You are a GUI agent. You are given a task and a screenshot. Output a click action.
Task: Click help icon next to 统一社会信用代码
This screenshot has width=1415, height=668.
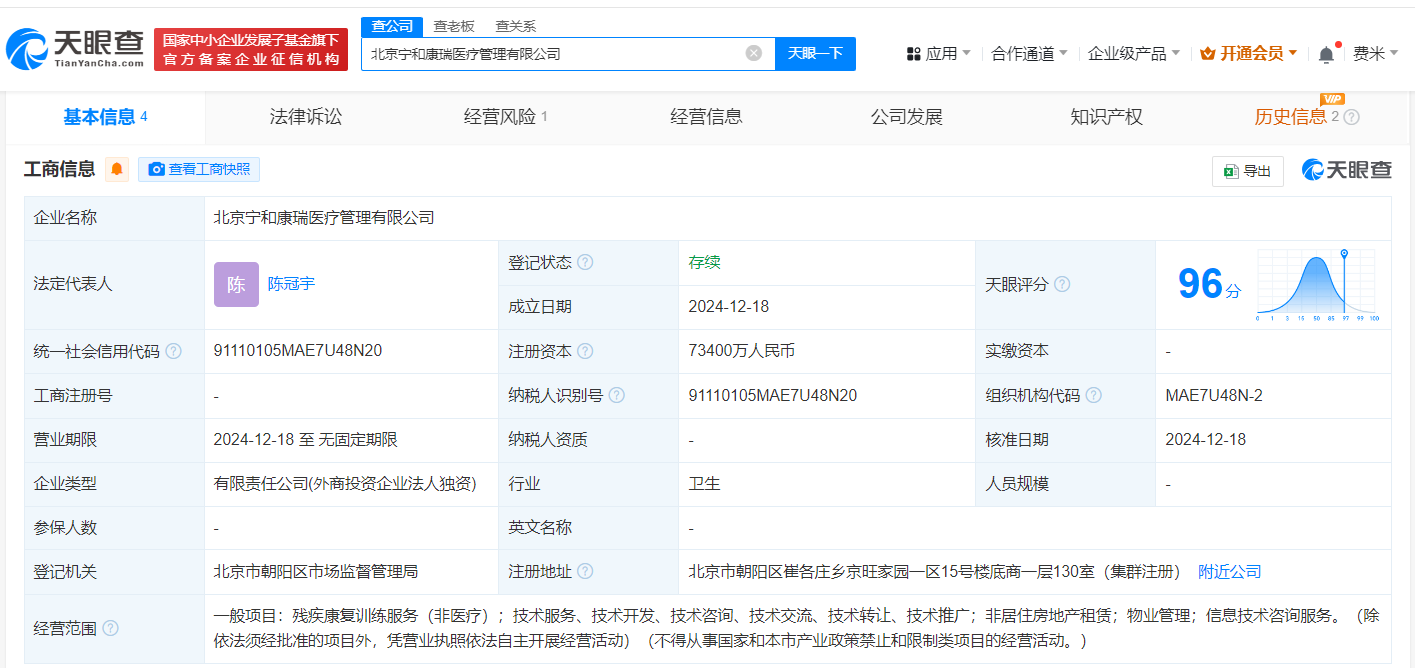coord(174,352)
